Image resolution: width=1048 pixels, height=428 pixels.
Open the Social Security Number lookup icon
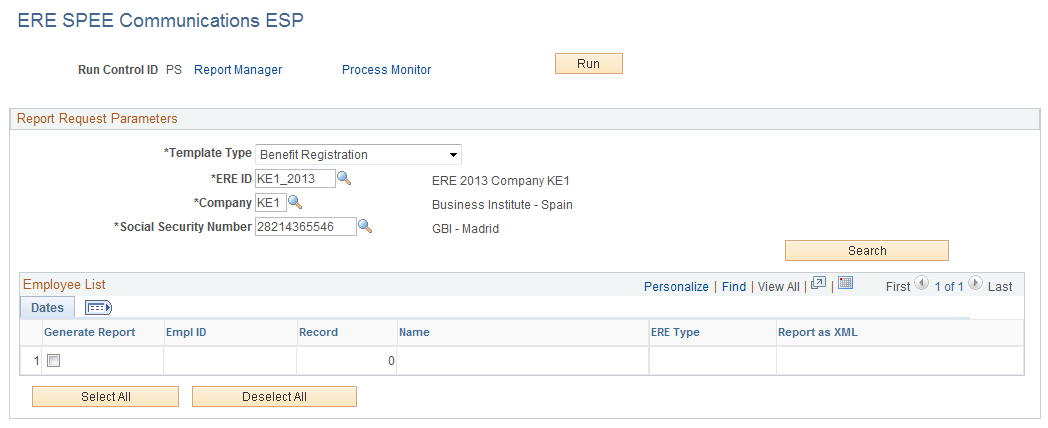[x=365, y=226]
